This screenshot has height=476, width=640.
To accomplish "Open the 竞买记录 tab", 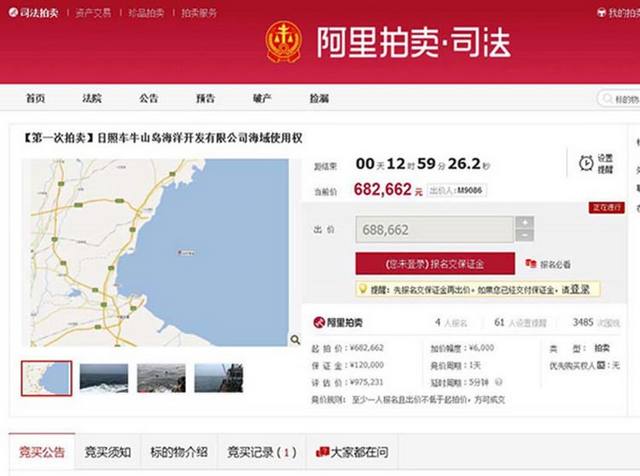I will click(x=260, y=453).
